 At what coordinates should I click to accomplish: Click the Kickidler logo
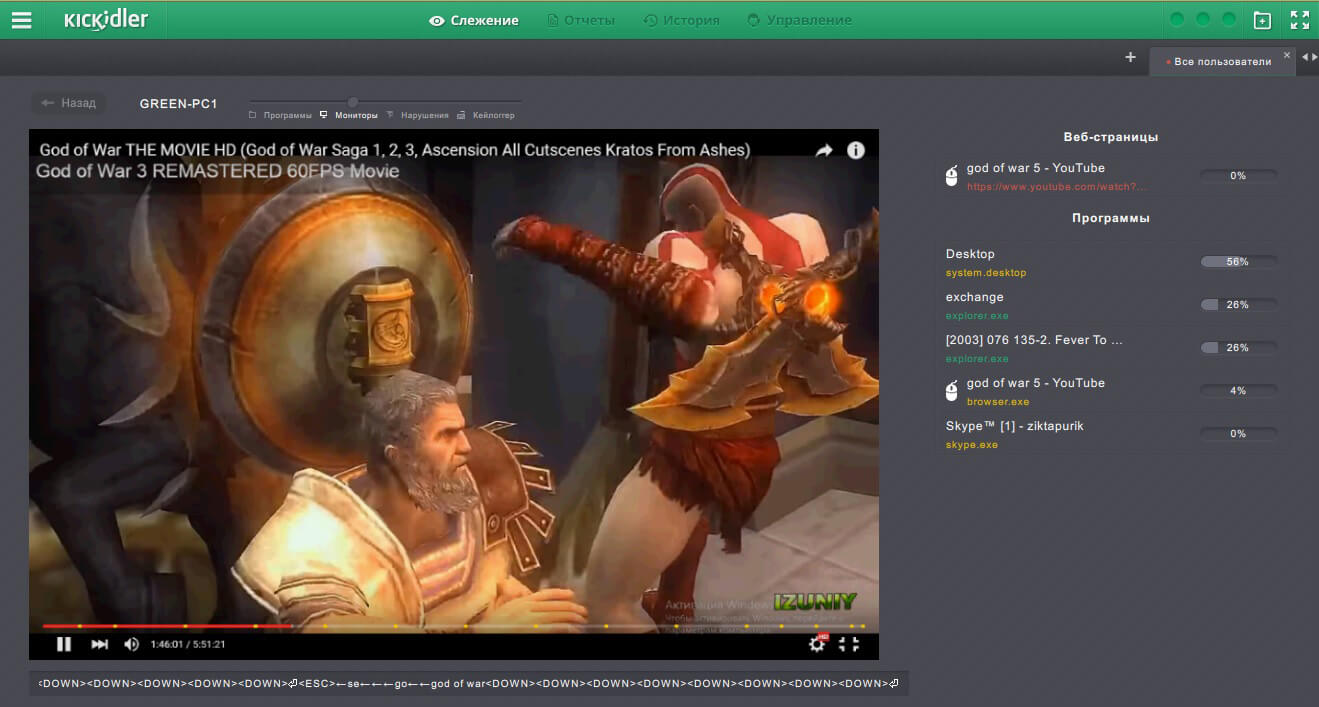pyautogui.click(x=106, y=20)
